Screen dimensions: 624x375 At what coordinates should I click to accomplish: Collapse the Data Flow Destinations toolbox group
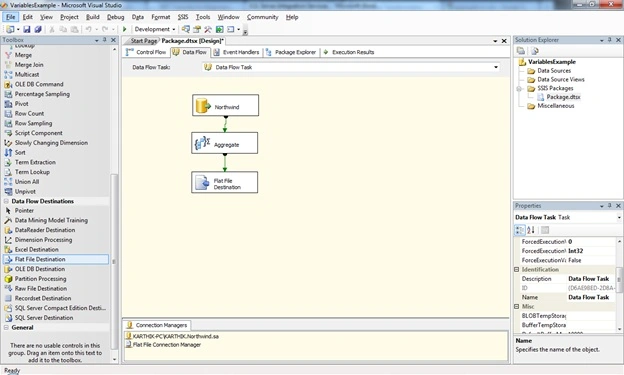6,201
